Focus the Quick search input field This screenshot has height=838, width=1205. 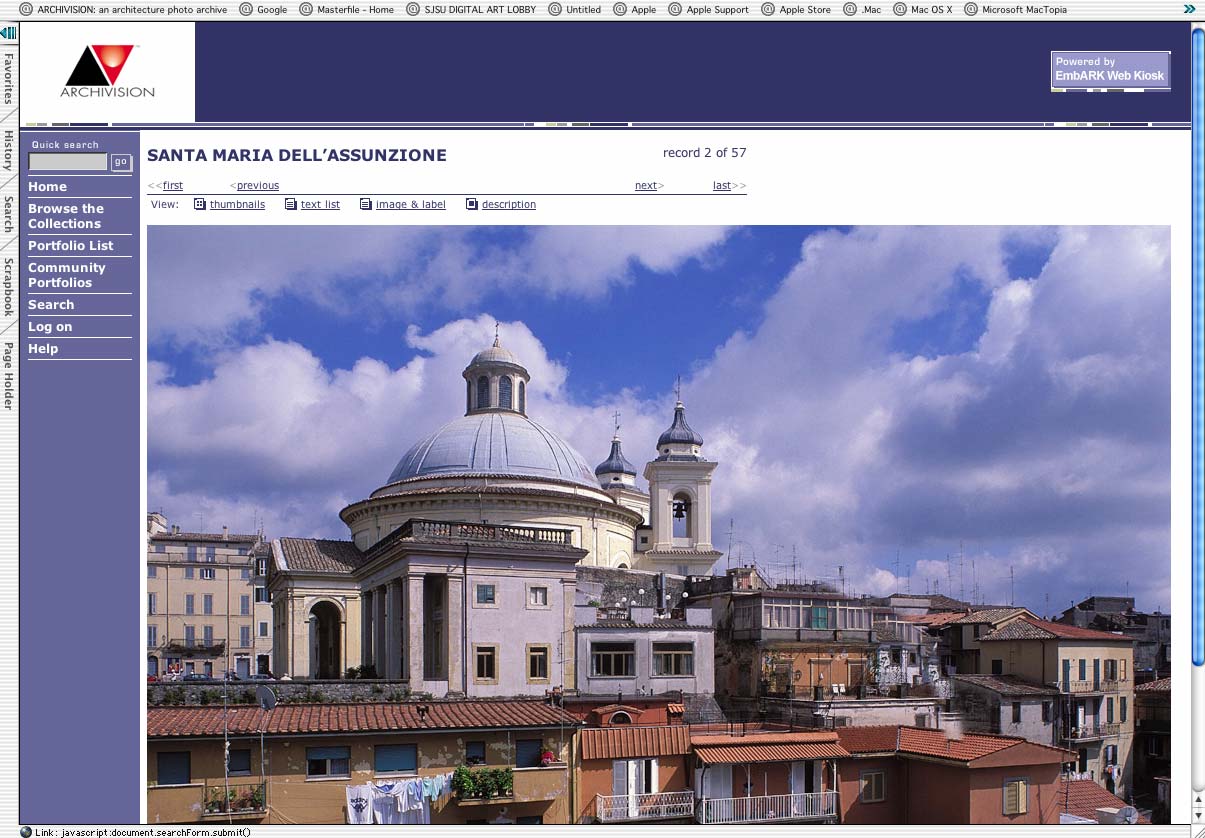[67, 162]
